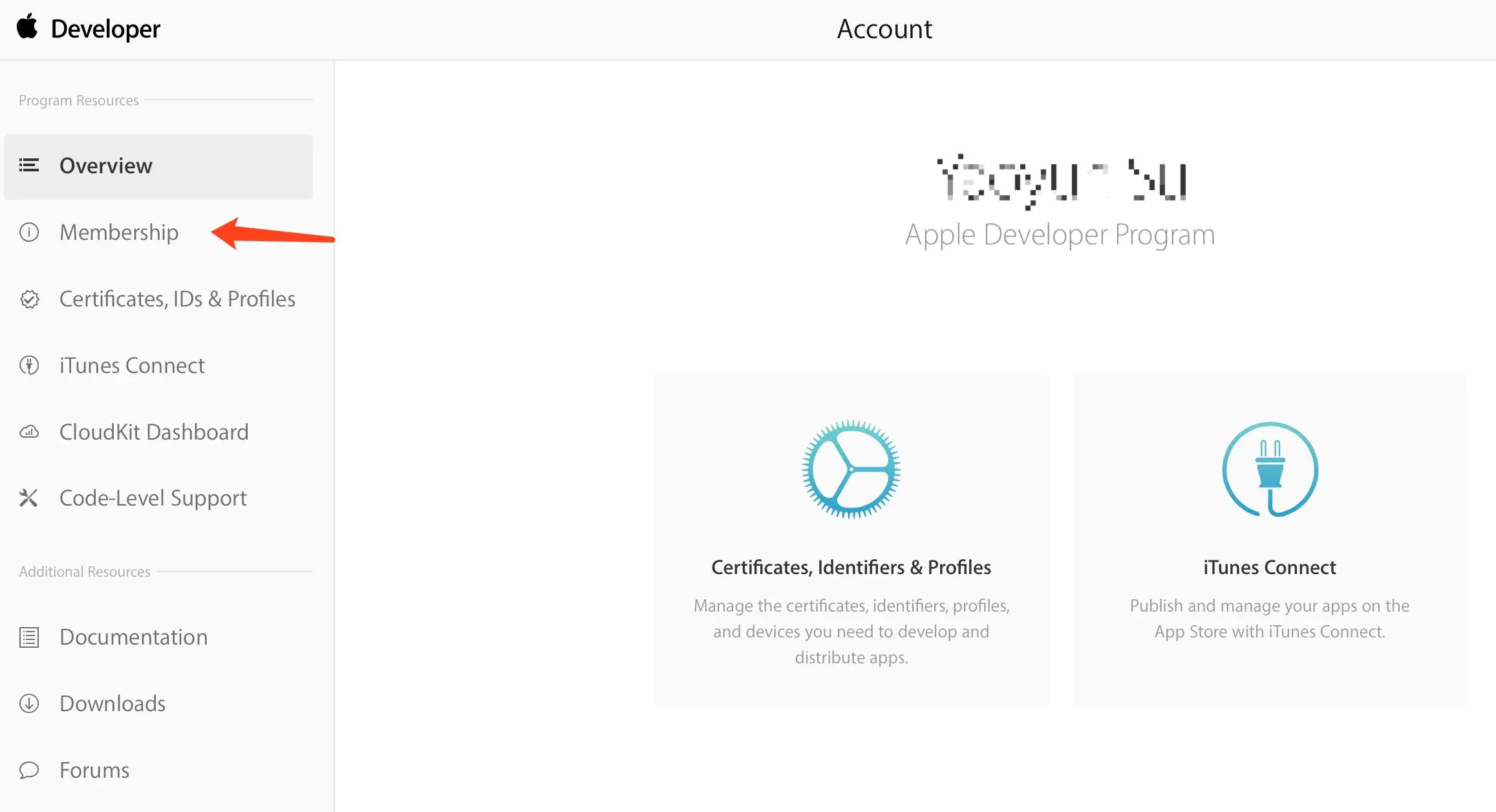
Task: Click the large plug iTunes Connect icon
Action: 1270,469
